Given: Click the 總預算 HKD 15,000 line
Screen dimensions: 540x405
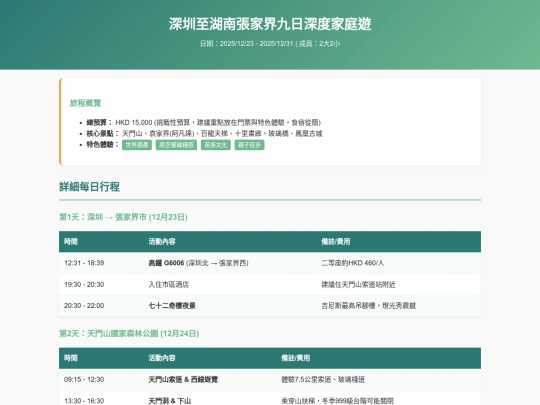Looking at the screenshot, I should 204,123.
